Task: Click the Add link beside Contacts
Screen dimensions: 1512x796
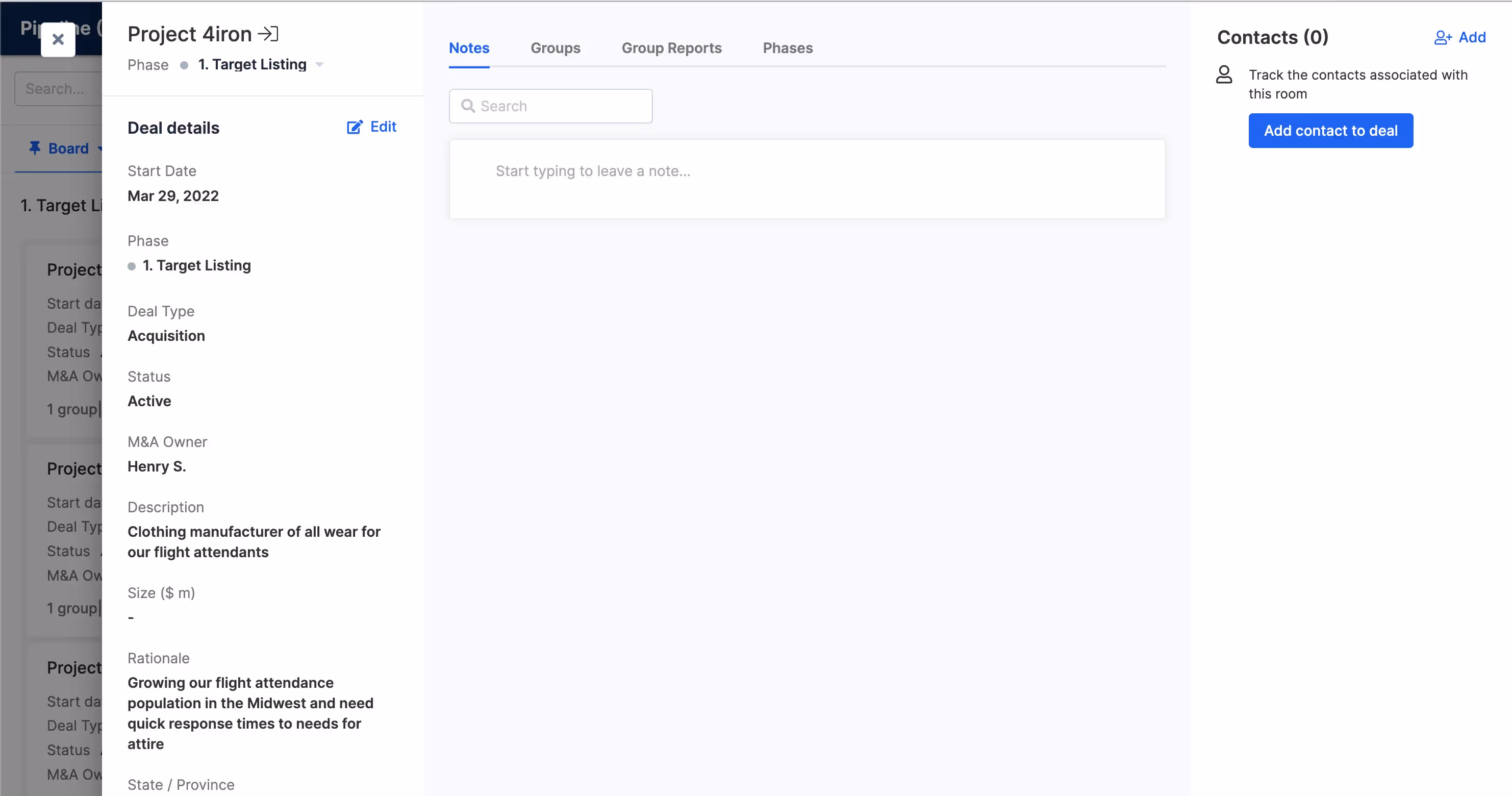Action: pos(1472,38)
